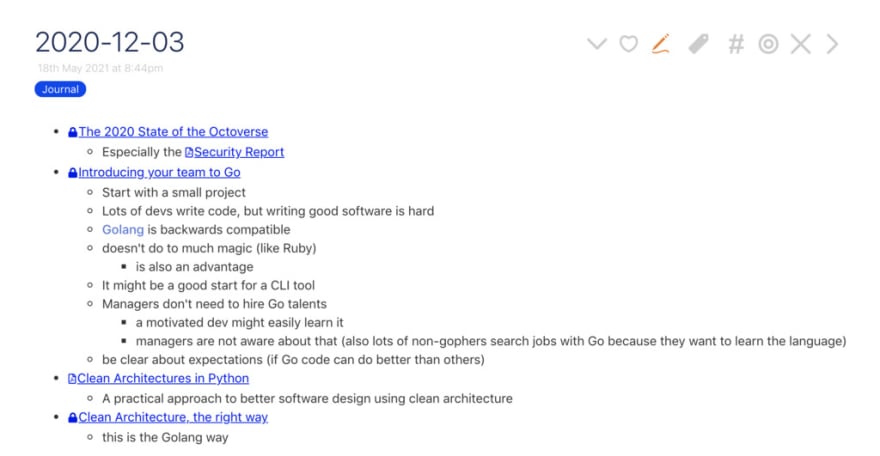The width and height of the screenshot is (880, 456).
Task: Click 'managers are not aware about that' line
Action: 491,341
